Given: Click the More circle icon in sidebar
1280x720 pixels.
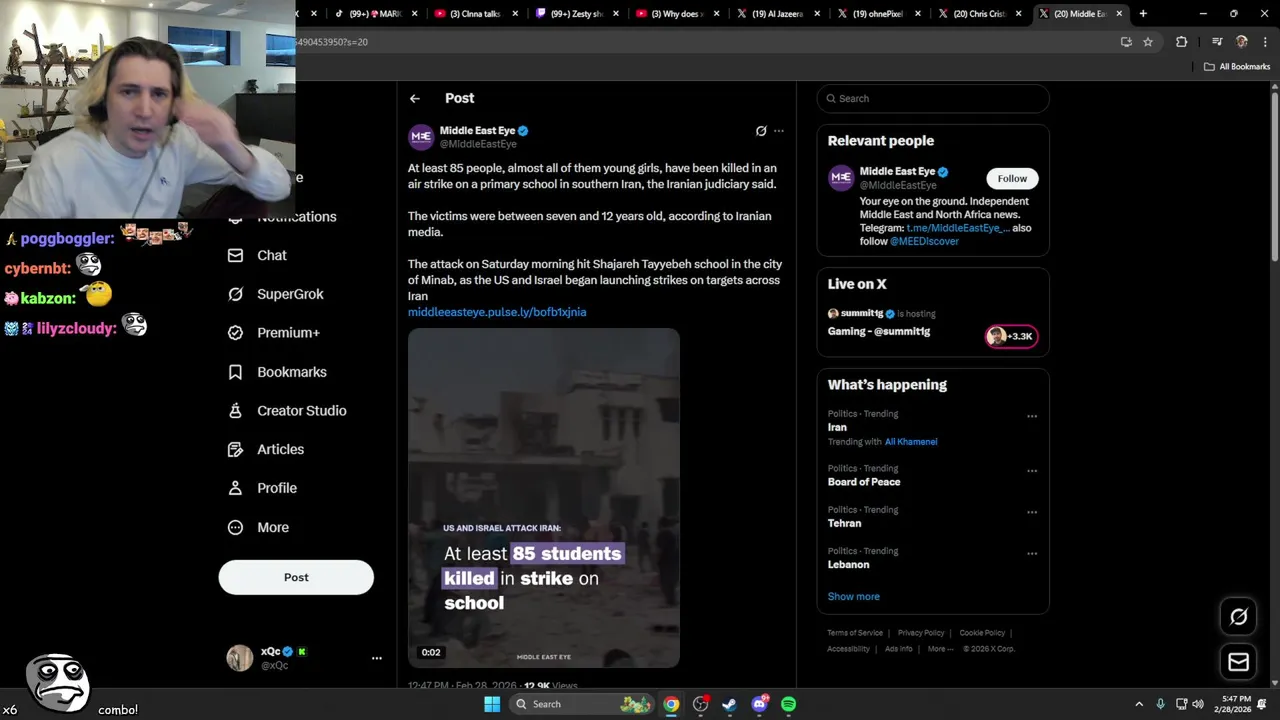Looking at the screenshot, I should [235, 527].
